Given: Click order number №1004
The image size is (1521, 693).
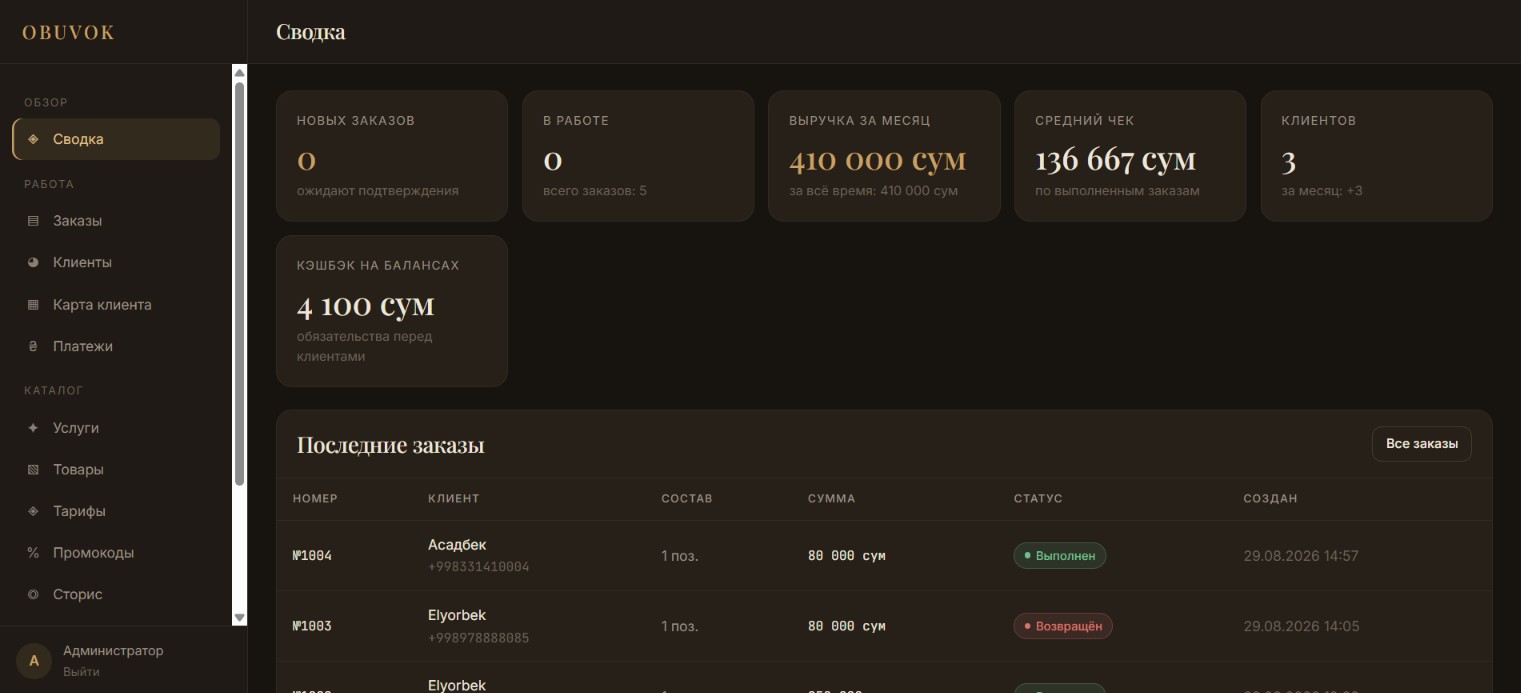Looking at the screenshot, I should (312, 556).
